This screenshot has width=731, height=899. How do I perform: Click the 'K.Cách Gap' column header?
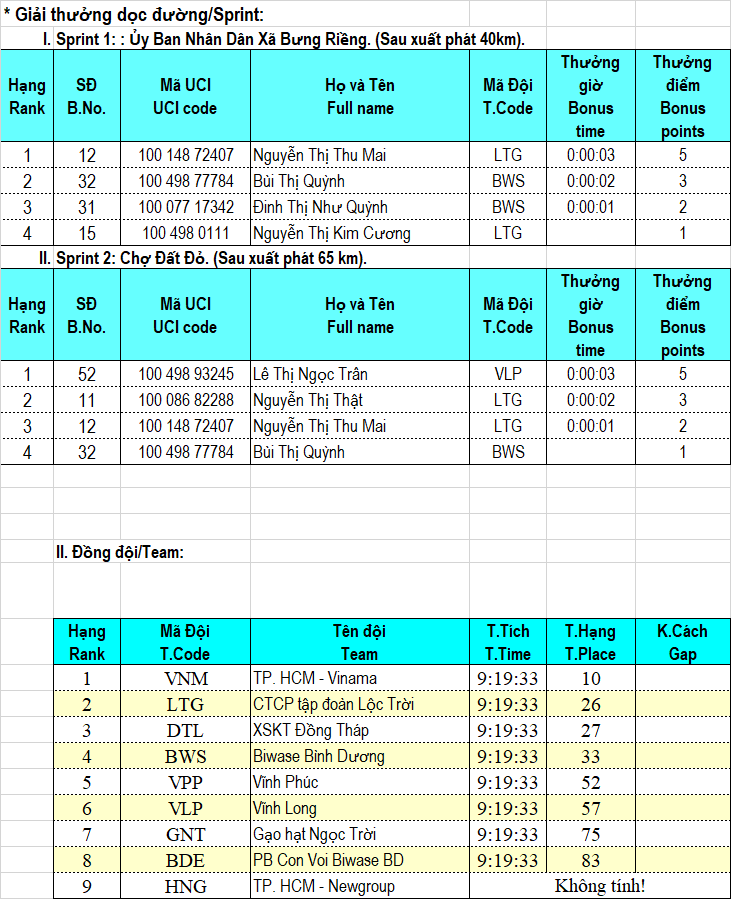coord(682,643)
